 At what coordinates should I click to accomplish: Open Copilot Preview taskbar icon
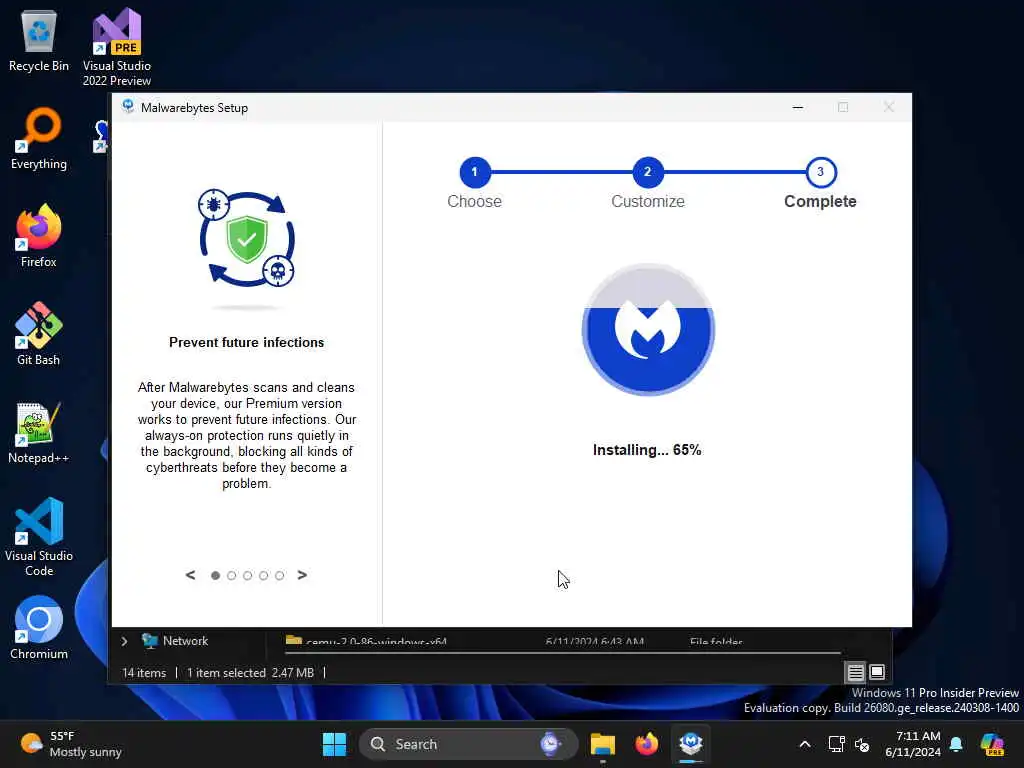[x=993, y=744]
